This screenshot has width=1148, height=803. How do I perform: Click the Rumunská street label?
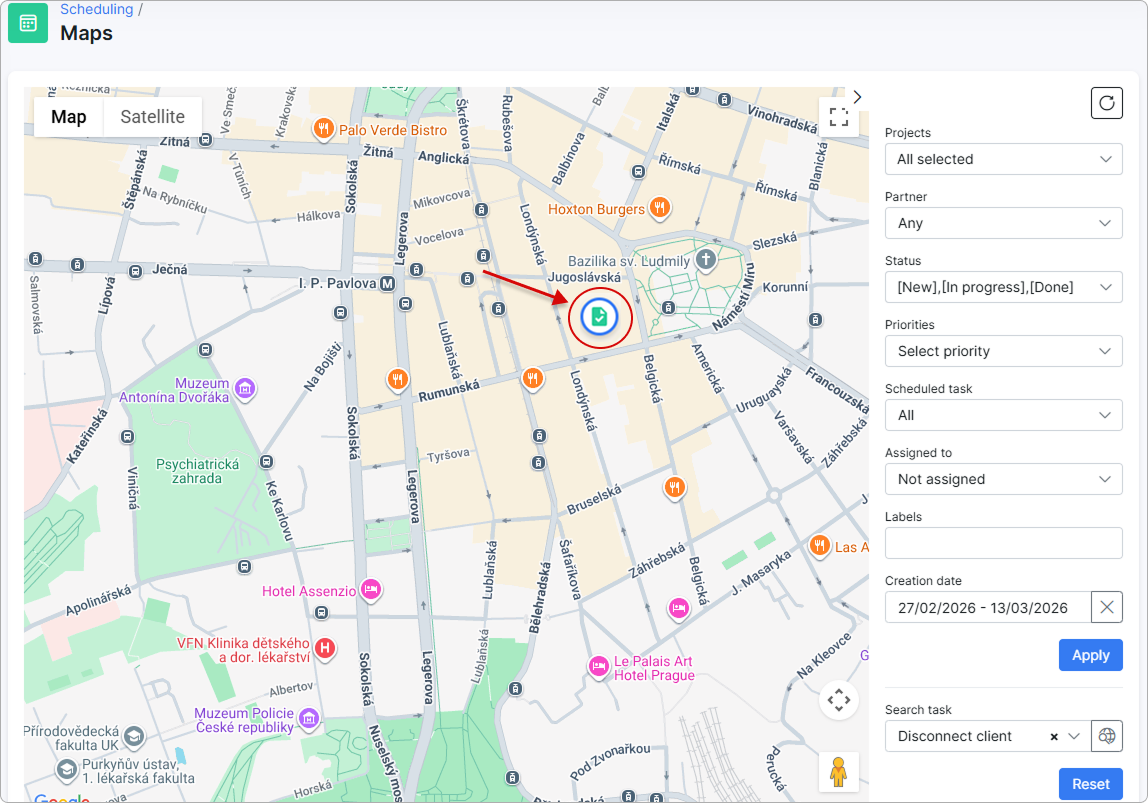[x=449, y=390]
